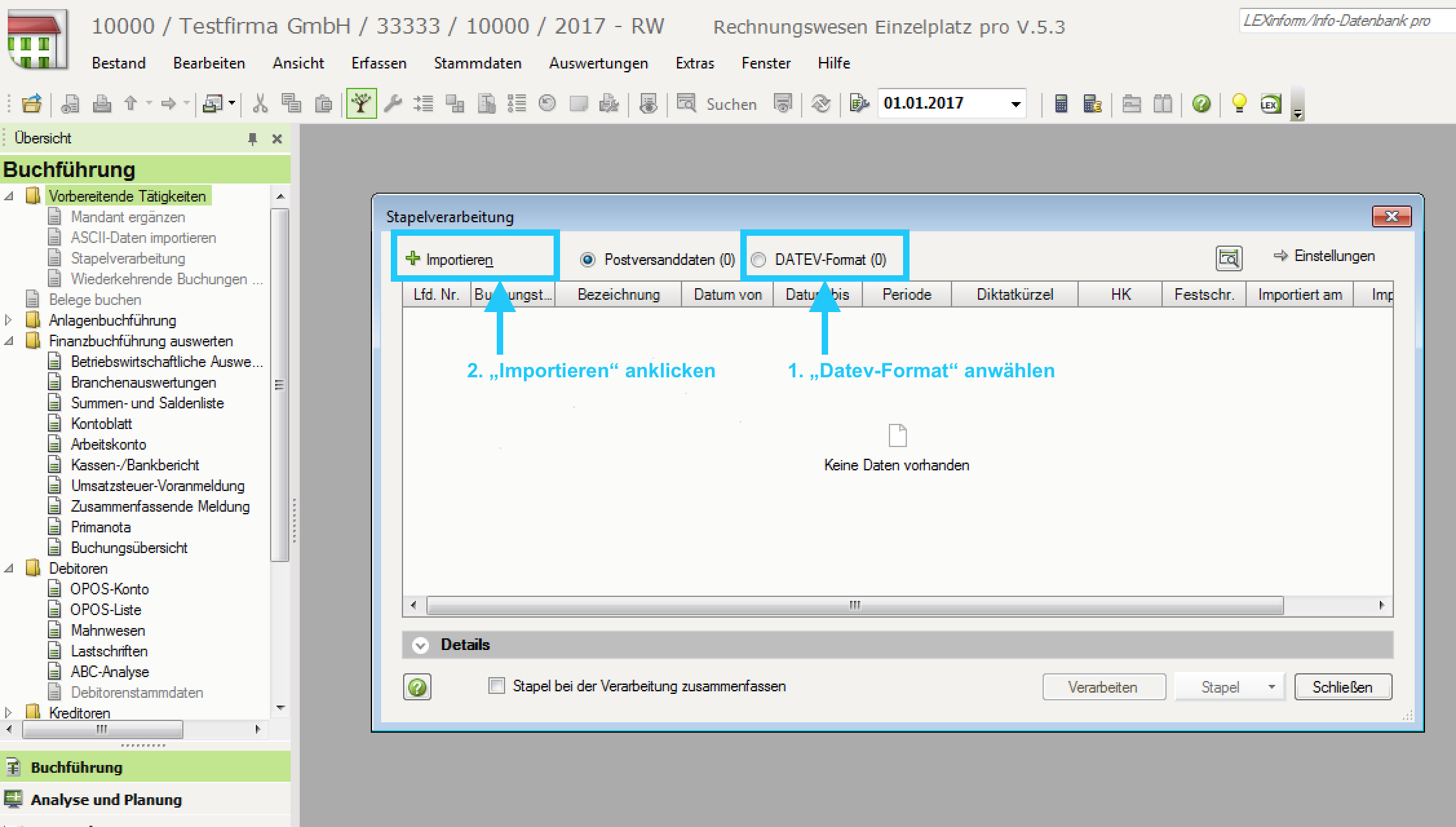Screen dimensions: 1456x827
Task: Click the green help icon in Stapelverarbeitung dialog
Action: tap(417, 687)
